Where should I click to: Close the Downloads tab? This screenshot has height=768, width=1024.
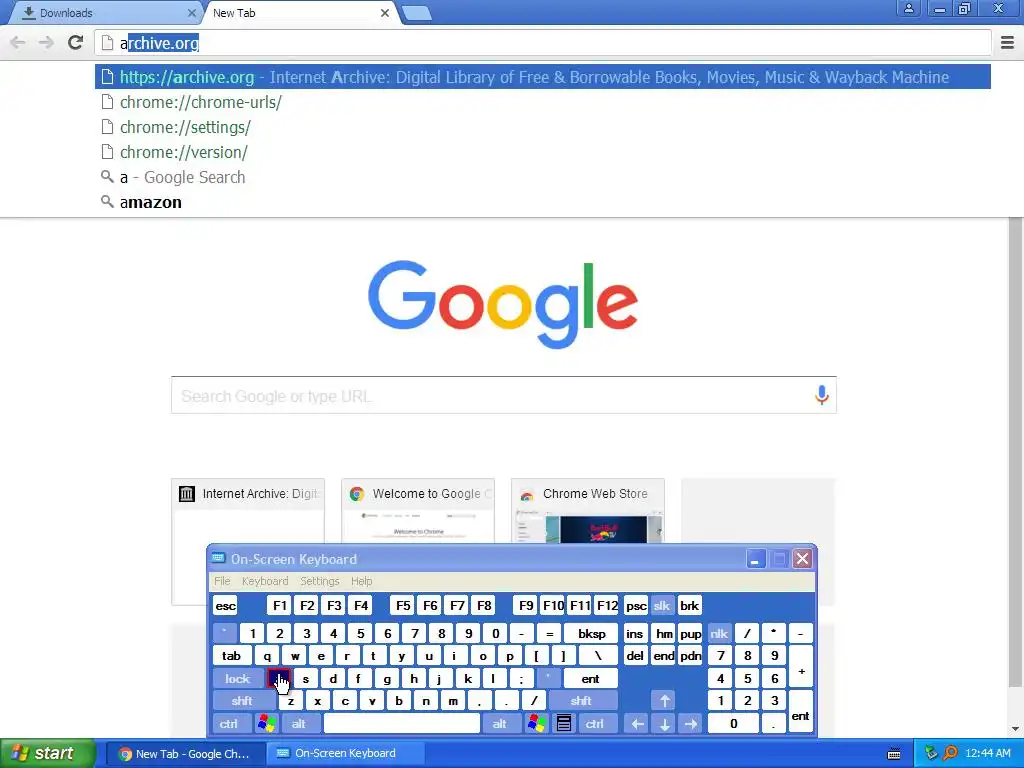191,13
